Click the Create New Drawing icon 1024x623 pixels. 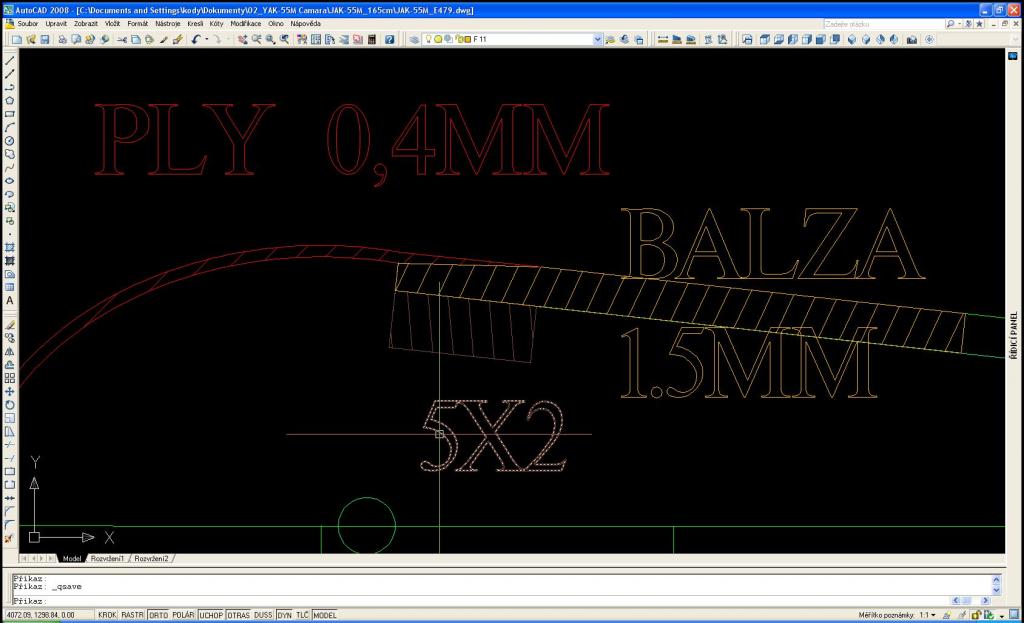(18, 40)
